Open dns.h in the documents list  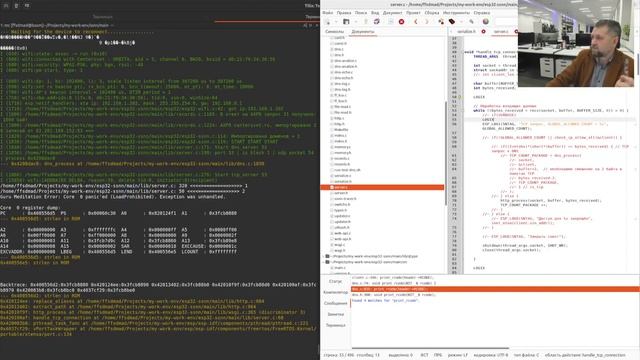tap(339, 55)
